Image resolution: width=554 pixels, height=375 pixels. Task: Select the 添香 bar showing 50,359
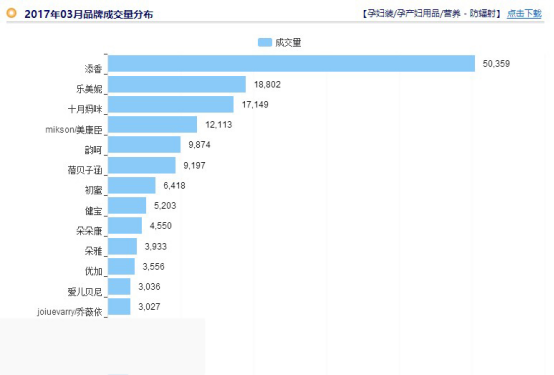[x=291, y=64]
